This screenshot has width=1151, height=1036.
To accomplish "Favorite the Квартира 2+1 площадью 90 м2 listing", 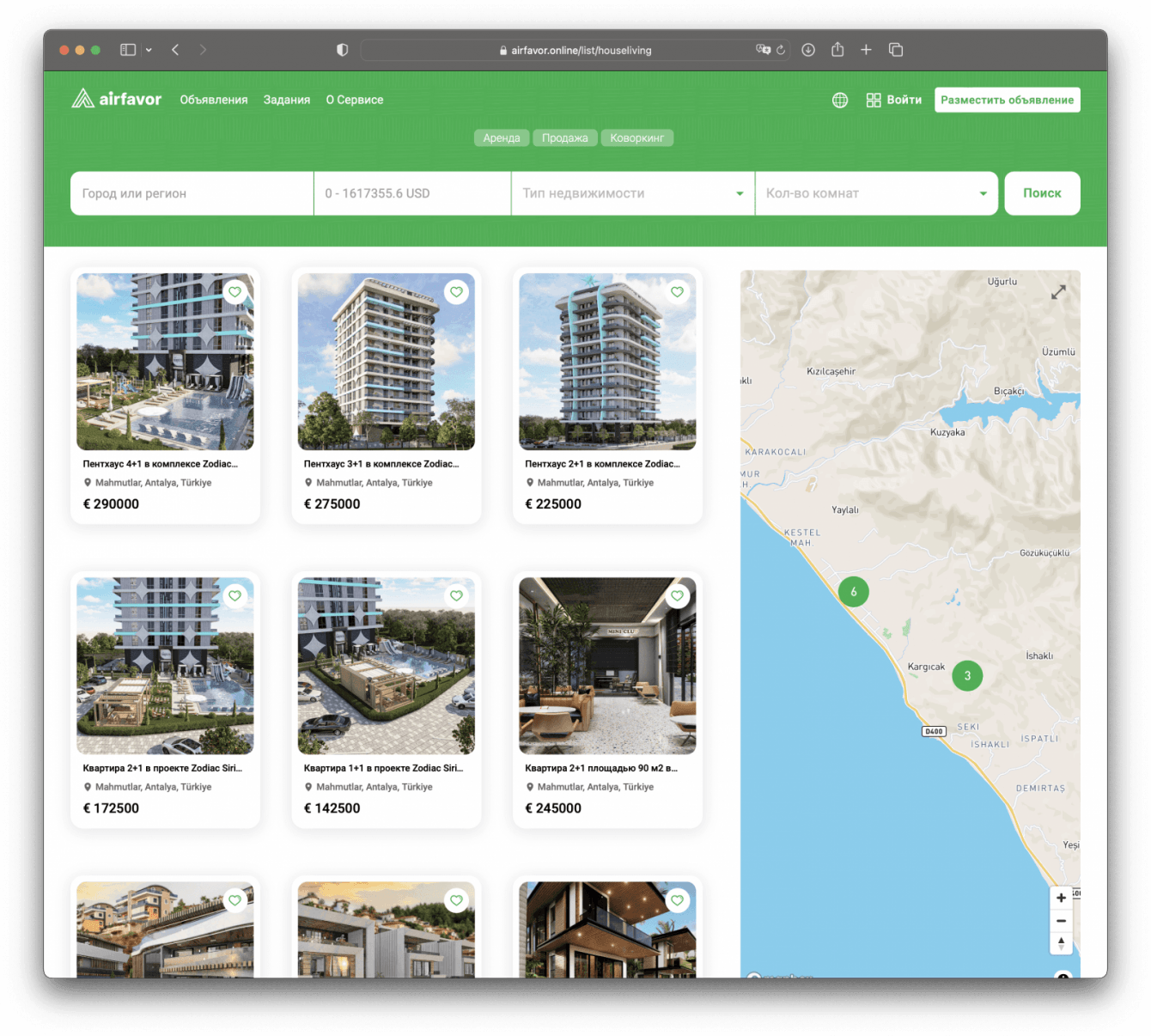I will point(678,596).
